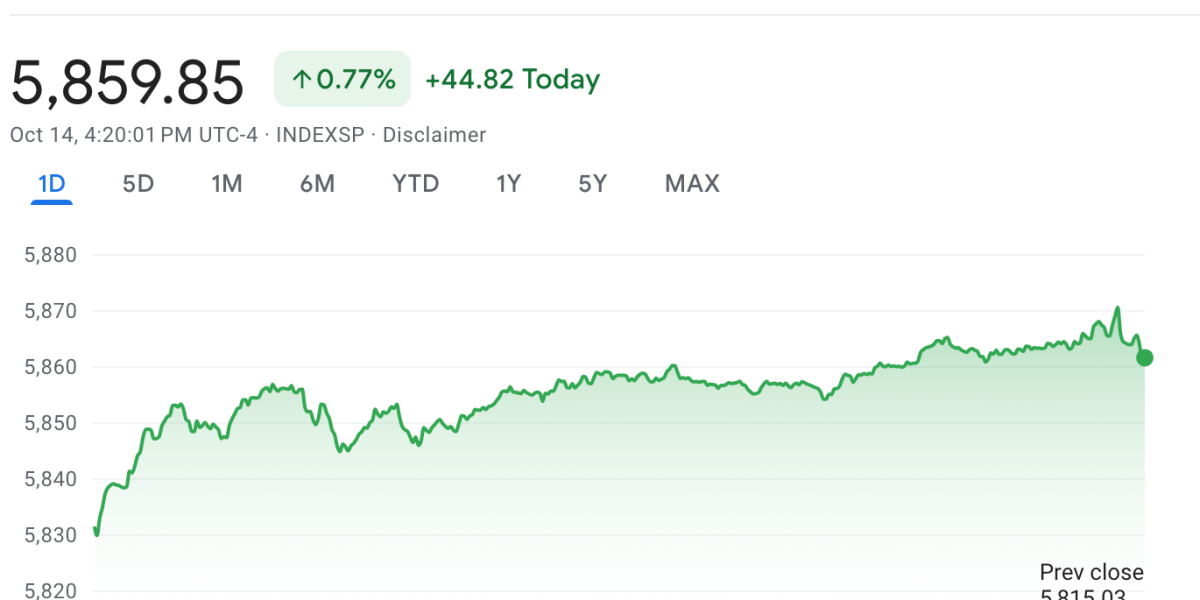Click the green up arrow in percent badge
The height and width of the screenshot is (600, 1200).
[301, 80]
